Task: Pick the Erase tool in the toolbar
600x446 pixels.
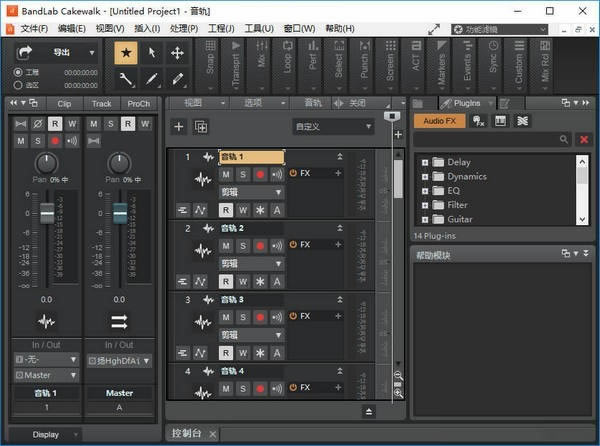Action: pyautogui.click(x=177, y=78)
